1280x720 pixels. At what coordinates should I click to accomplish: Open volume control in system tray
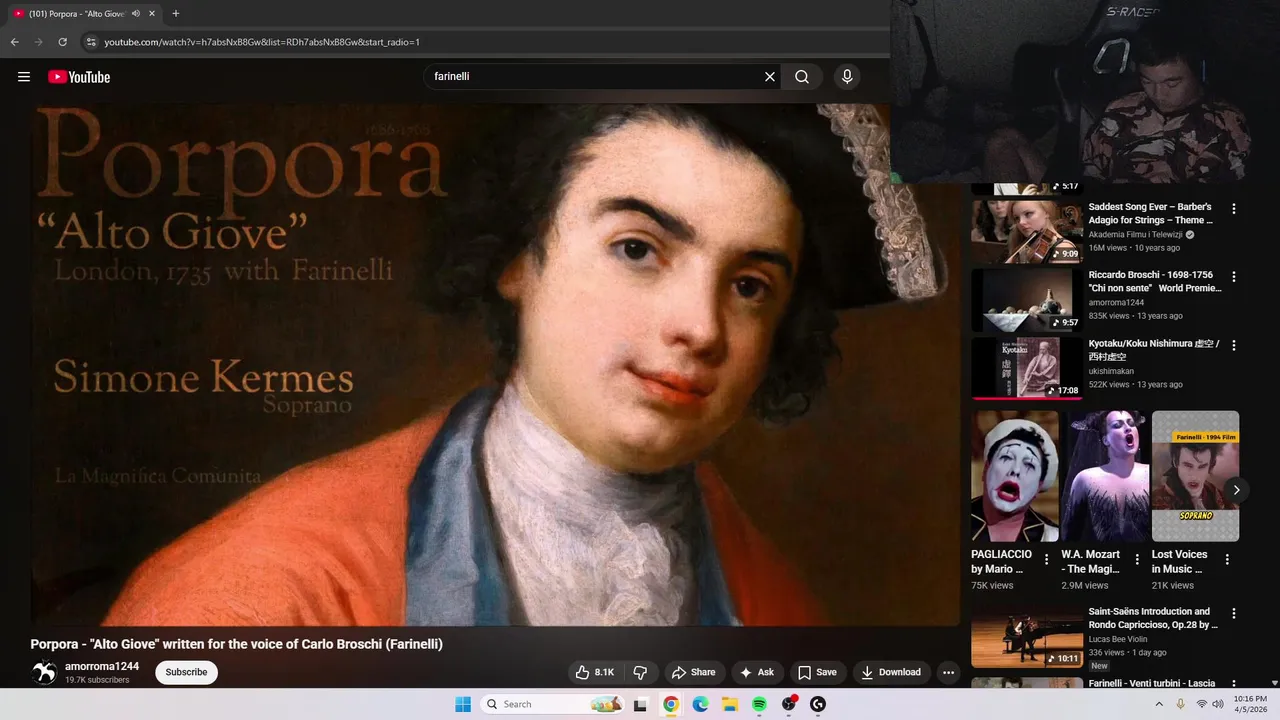1218,704
